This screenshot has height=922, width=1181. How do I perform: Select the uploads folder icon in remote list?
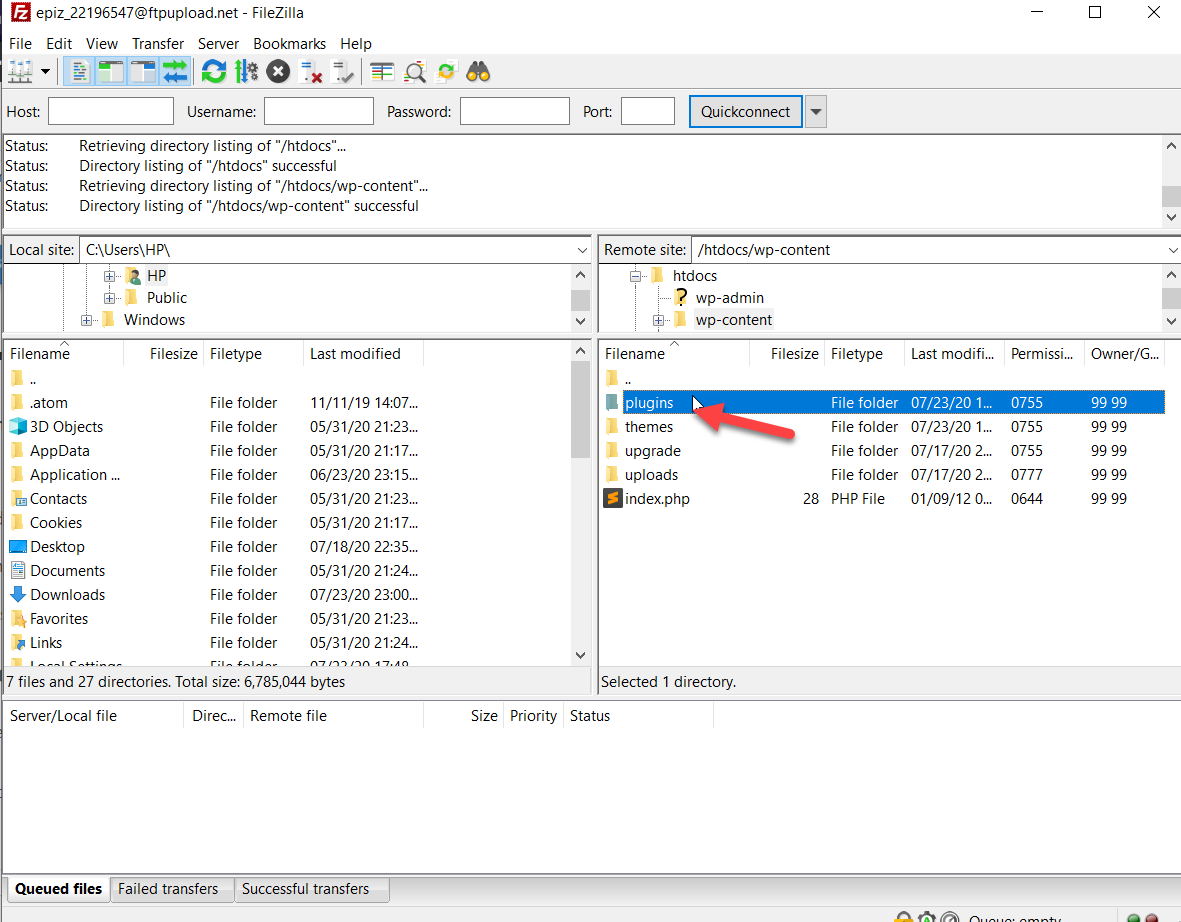click(612, 475)
